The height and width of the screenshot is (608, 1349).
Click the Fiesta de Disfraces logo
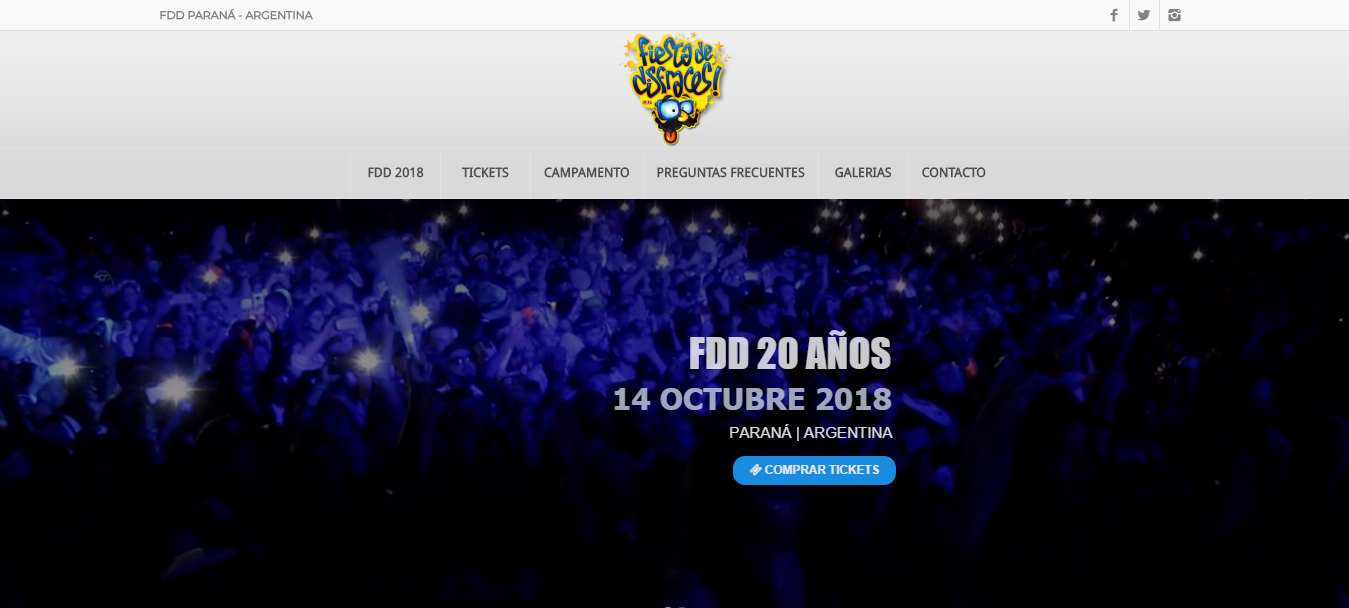[x=674, y=89]
